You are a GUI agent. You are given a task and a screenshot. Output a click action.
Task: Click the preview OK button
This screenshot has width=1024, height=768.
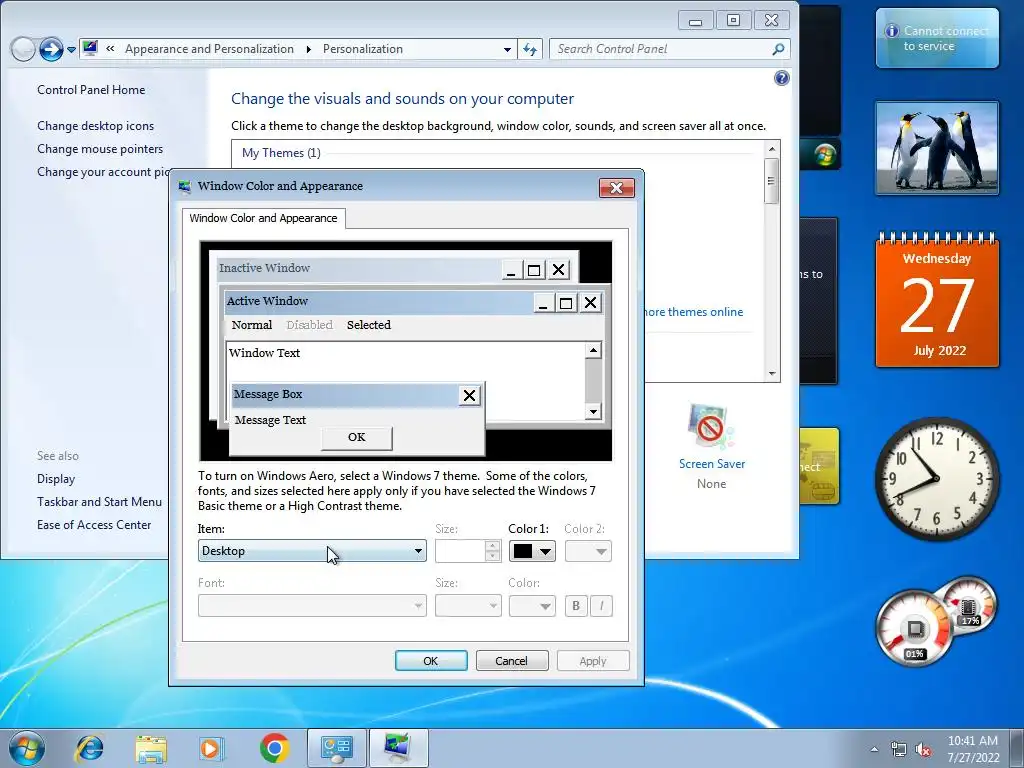357,438
